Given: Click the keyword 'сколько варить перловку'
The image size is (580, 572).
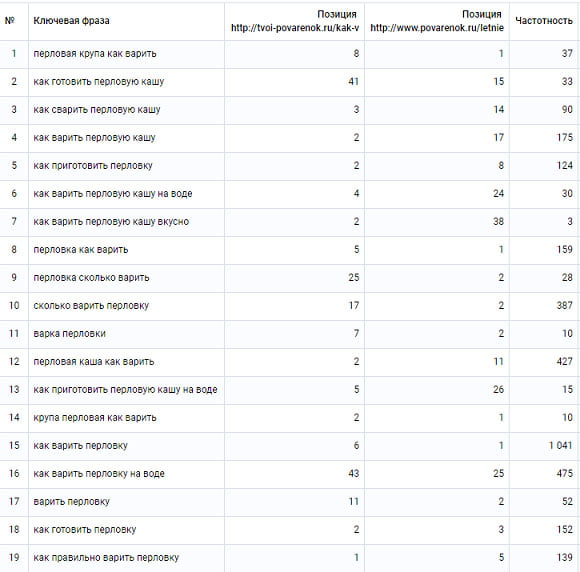Looking at the screenshot, I should click(91, 306).
